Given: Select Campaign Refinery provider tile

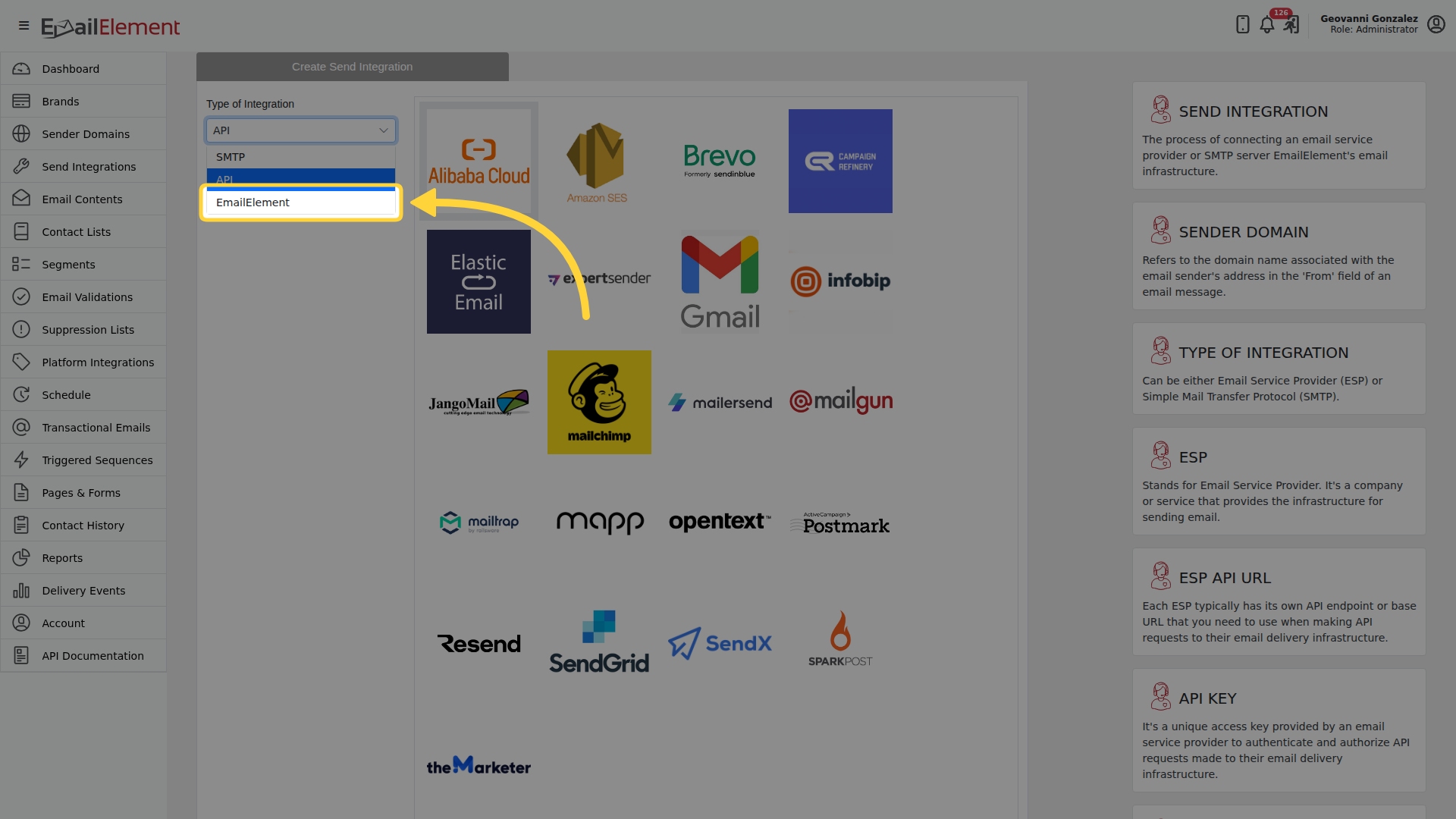Looking at the screenshot, I should (840, 161).
